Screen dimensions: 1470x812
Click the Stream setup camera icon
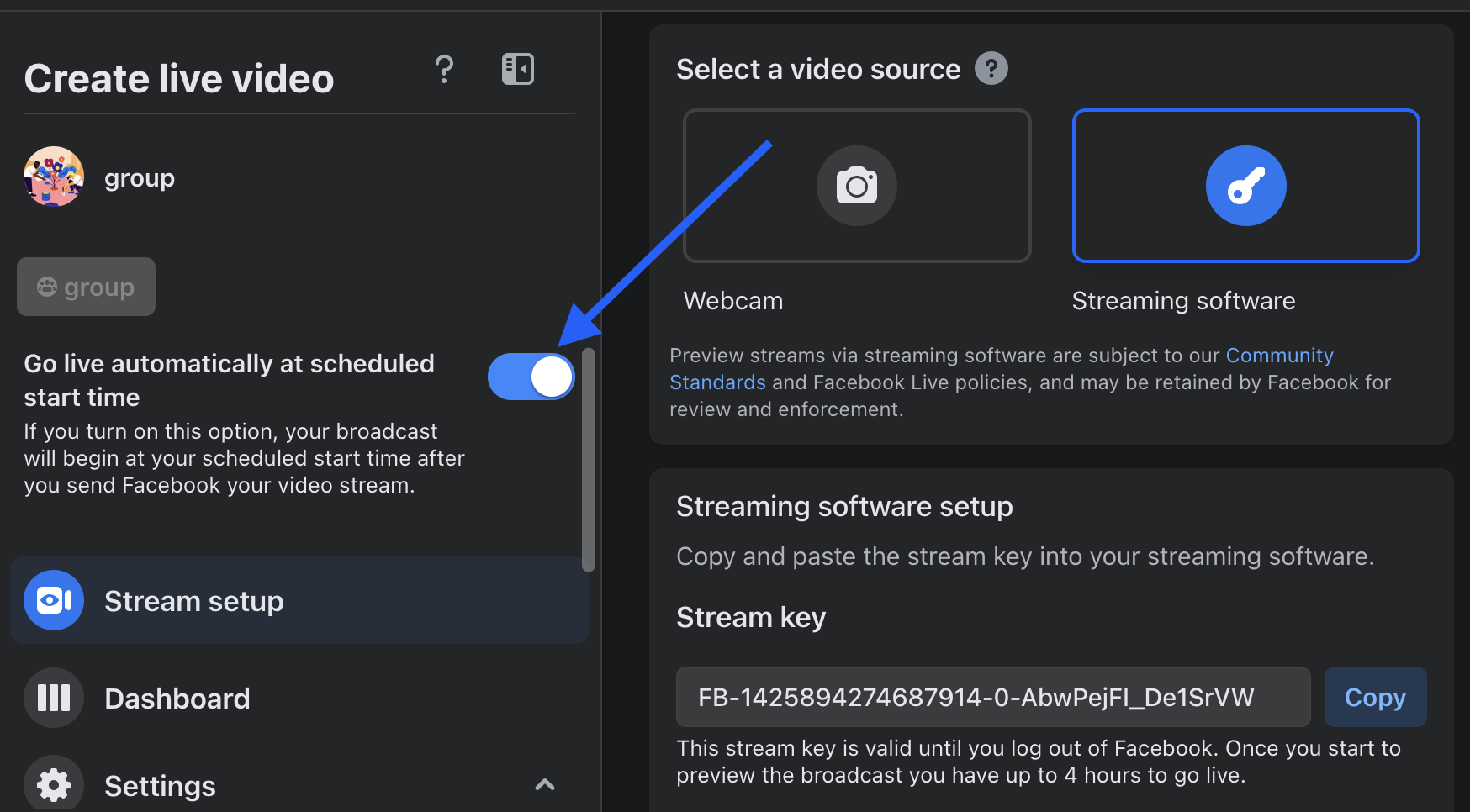[x=54, y=600]
